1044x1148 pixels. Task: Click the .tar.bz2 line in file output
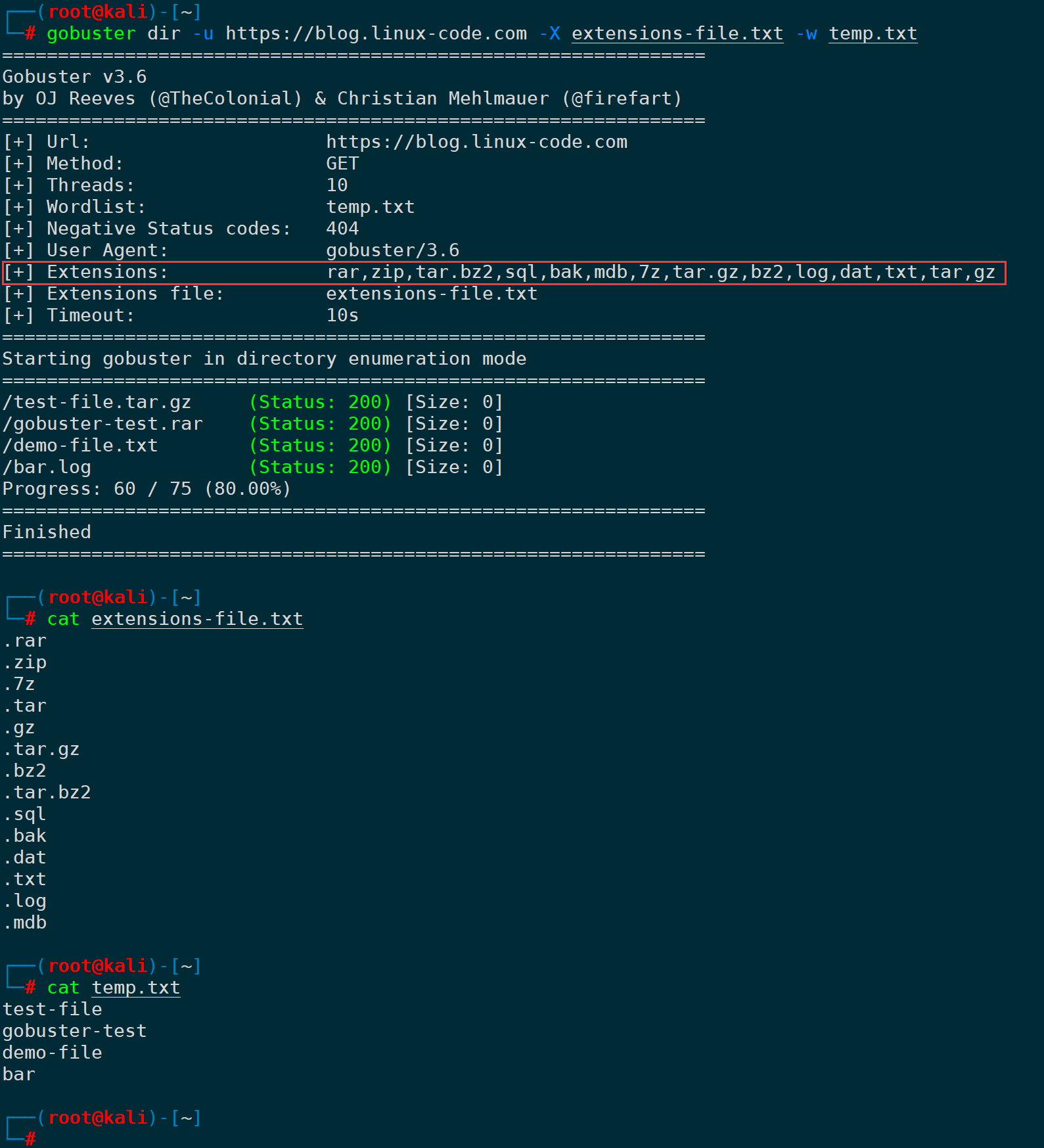tap(47, 792)
